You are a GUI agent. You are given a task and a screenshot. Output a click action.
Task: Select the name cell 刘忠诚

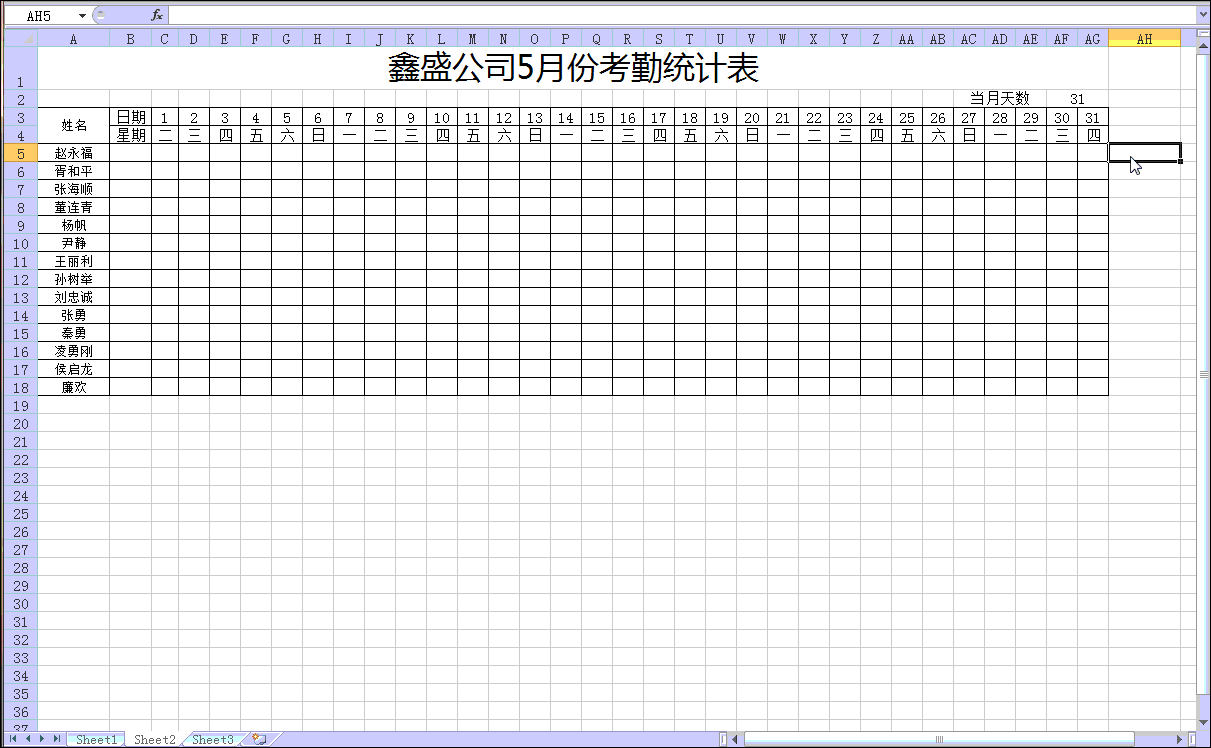point(74,297)
